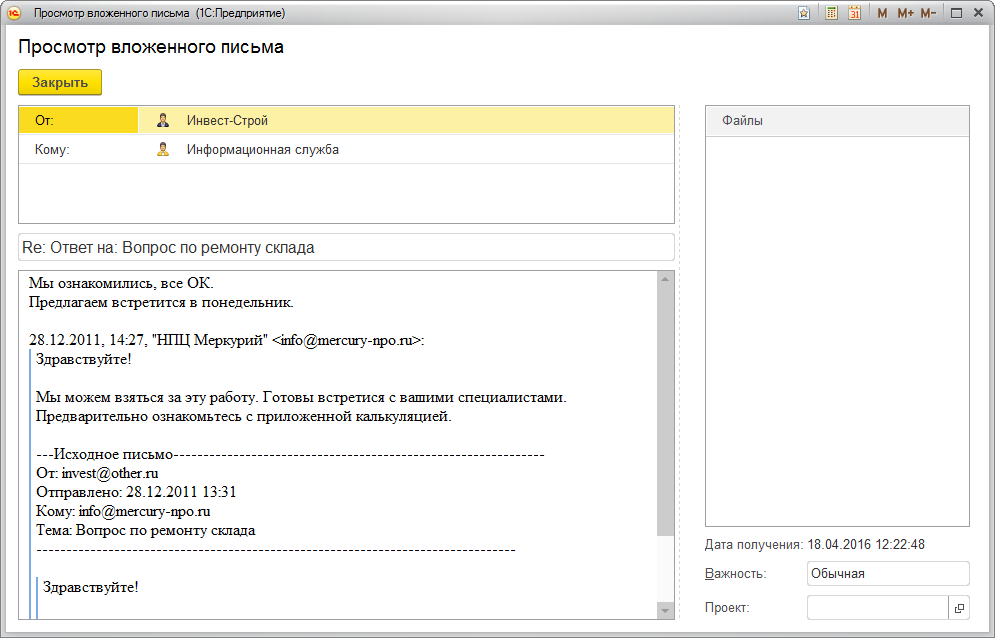Click the 1C application logo icon
This screenshot has height=638, width=995.
coord(13,13)
